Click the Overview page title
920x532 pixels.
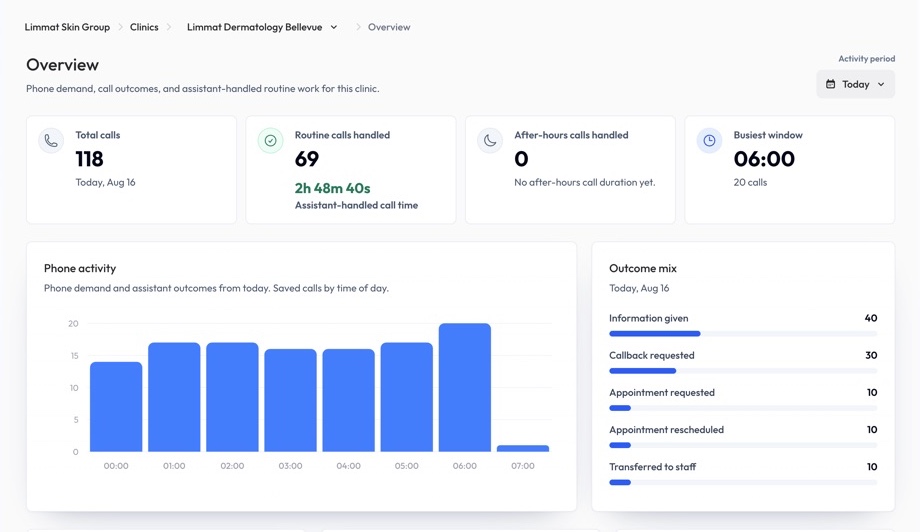click(62, 65)
